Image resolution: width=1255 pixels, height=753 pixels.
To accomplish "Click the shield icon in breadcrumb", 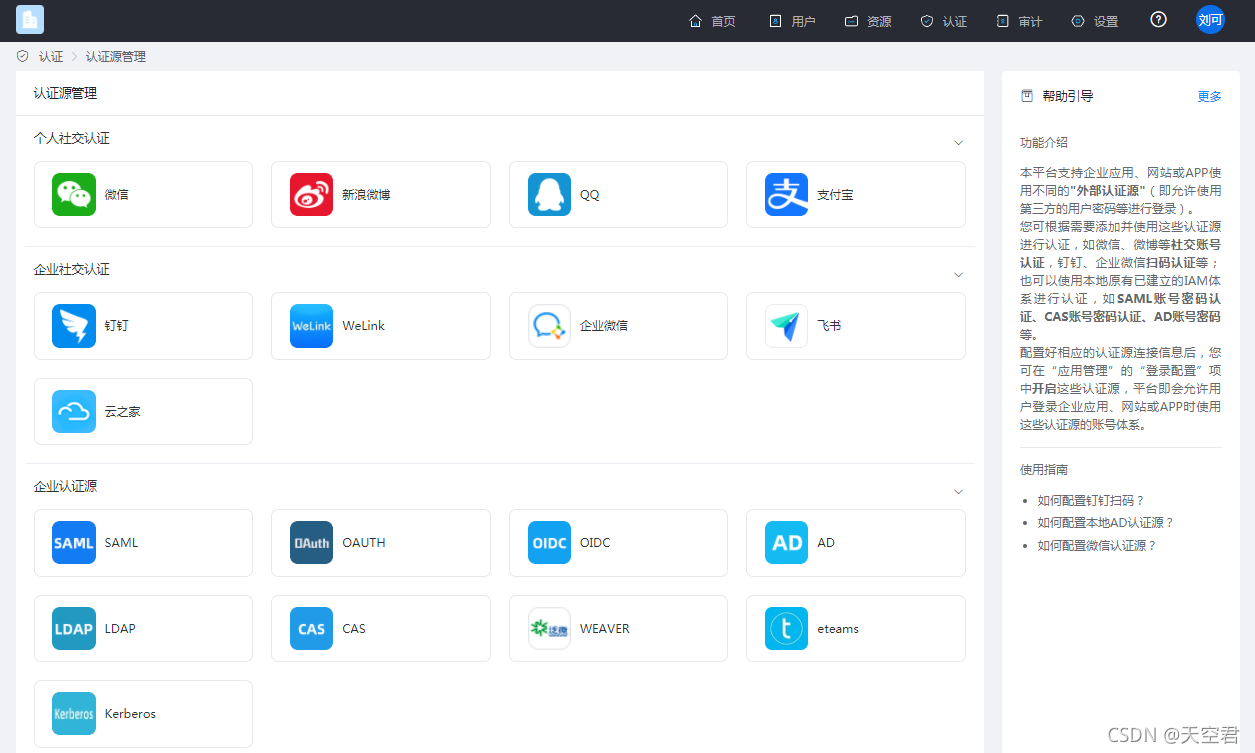I will (x=23, y=57).
